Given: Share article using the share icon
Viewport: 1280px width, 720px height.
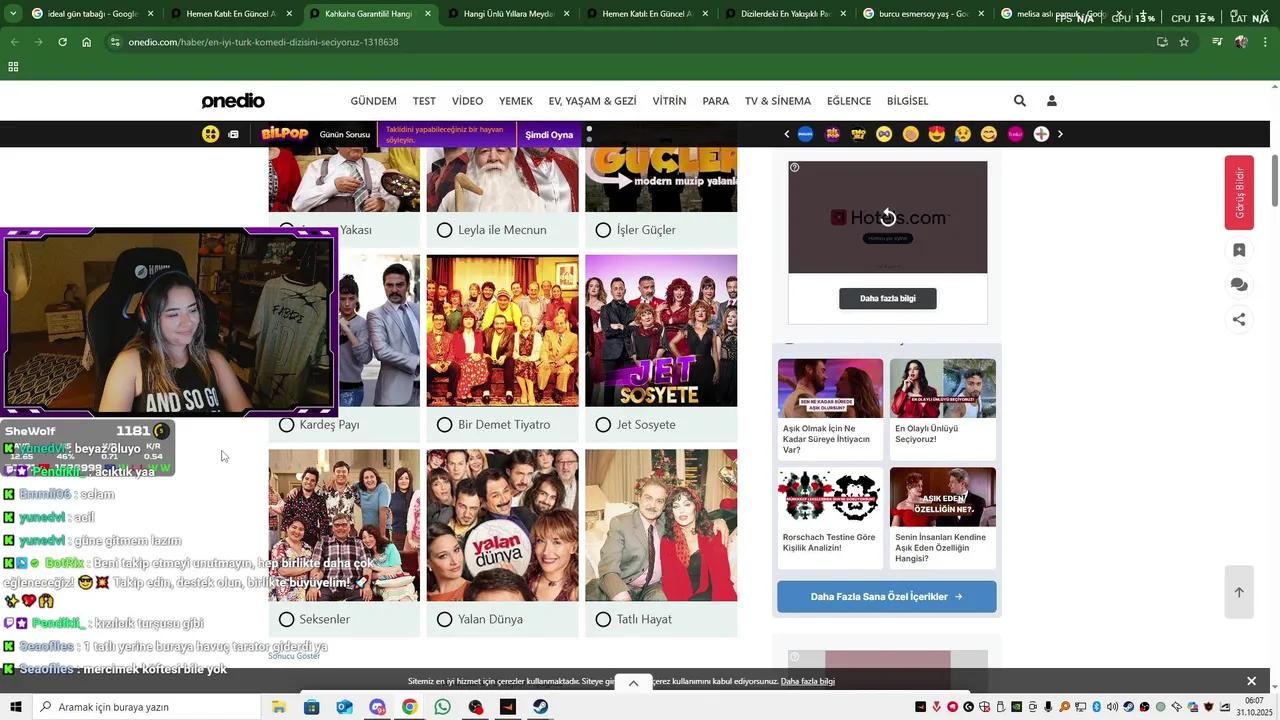Looking at the screenshot, I should (x=1239, y=320).
